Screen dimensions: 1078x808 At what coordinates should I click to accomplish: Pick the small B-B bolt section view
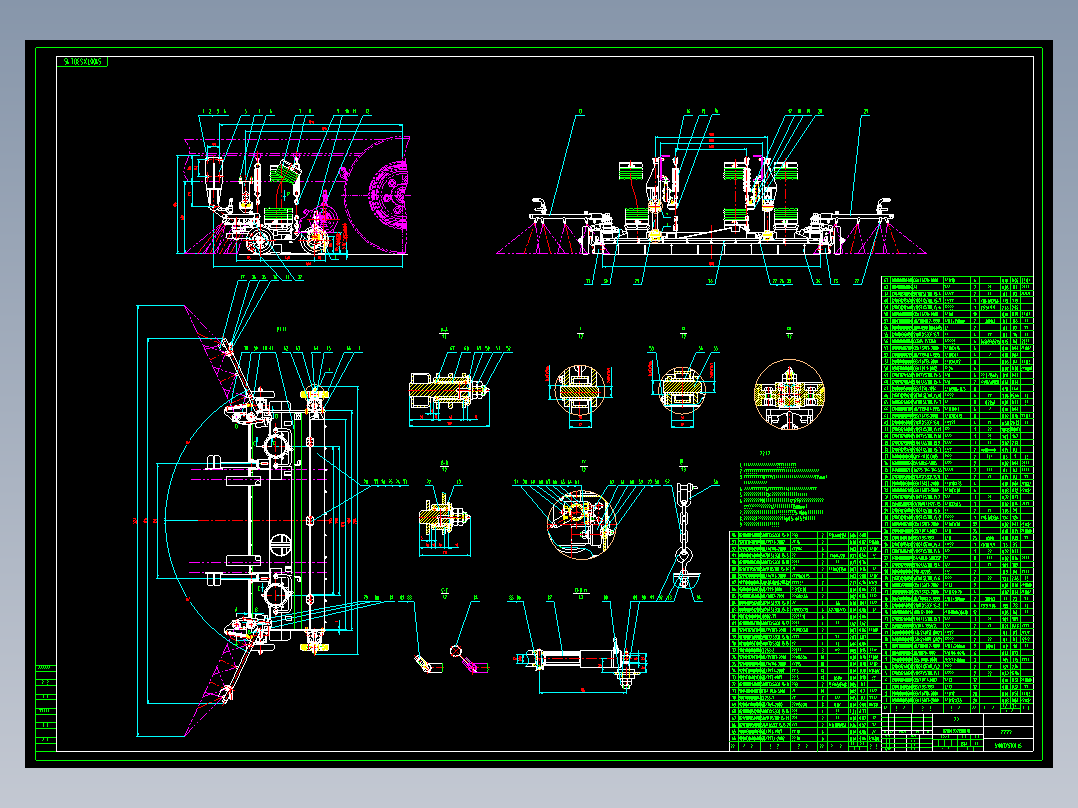[445, 523]
